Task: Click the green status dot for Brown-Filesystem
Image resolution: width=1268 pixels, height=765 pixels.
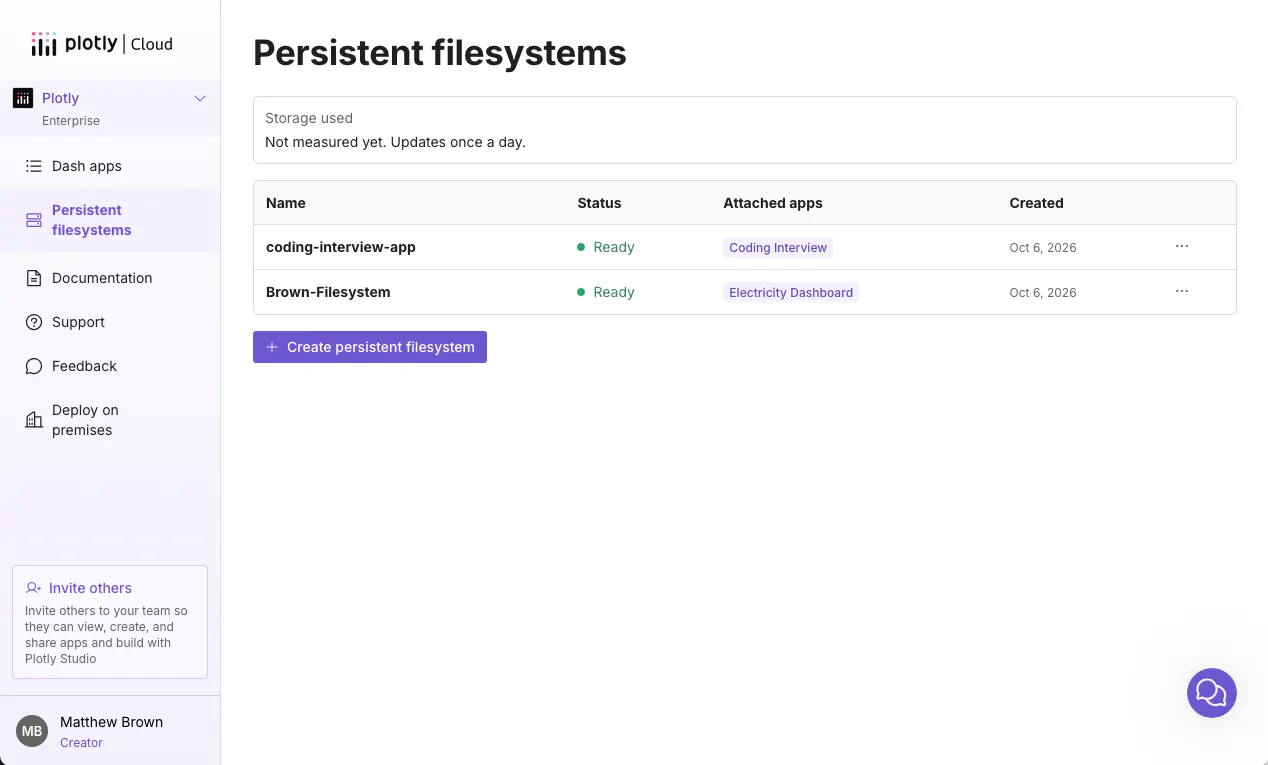Action: [x=581, y=292]
